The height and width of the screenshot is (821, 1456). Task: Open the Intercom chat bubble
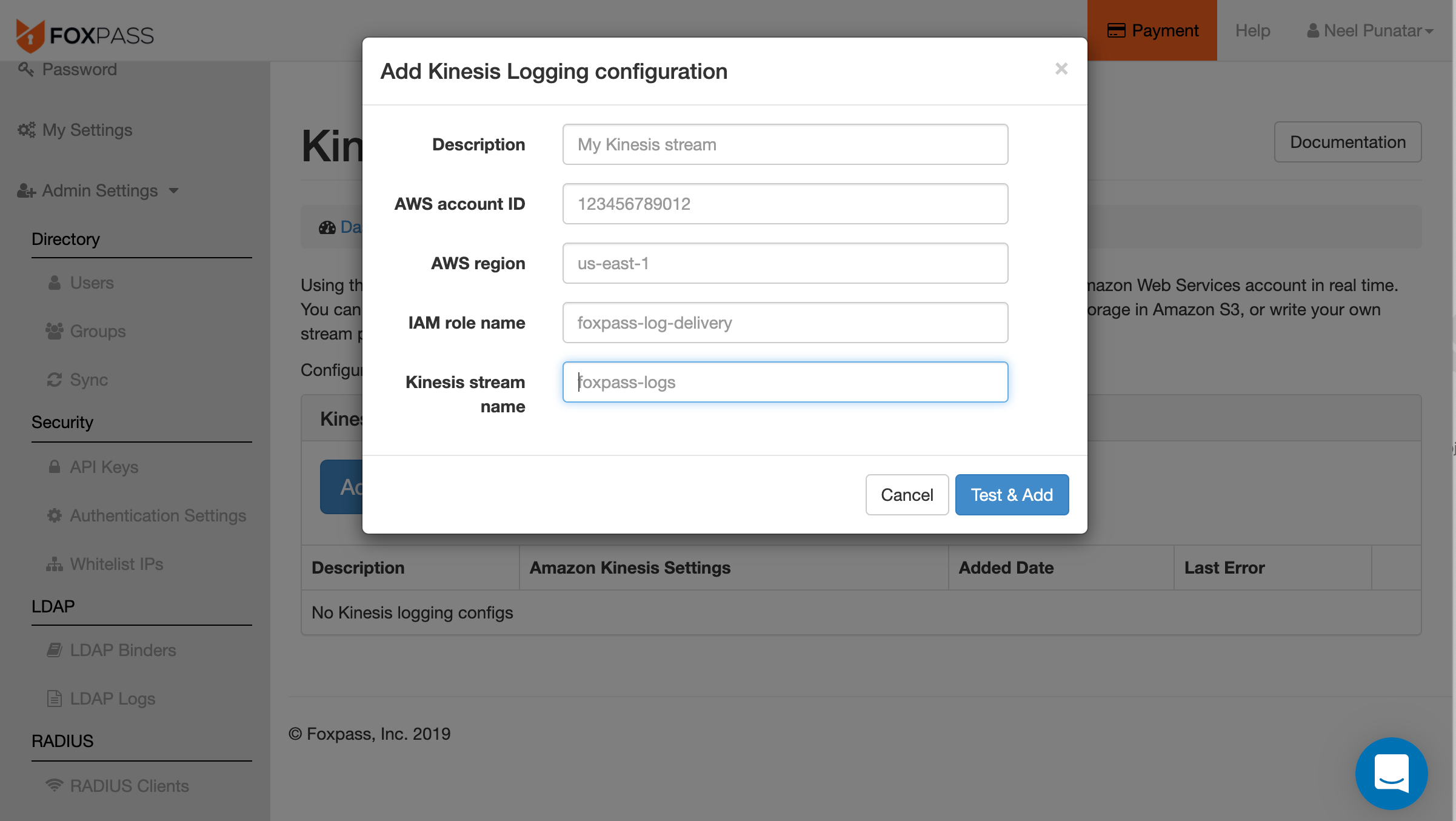click(1391, 773)
